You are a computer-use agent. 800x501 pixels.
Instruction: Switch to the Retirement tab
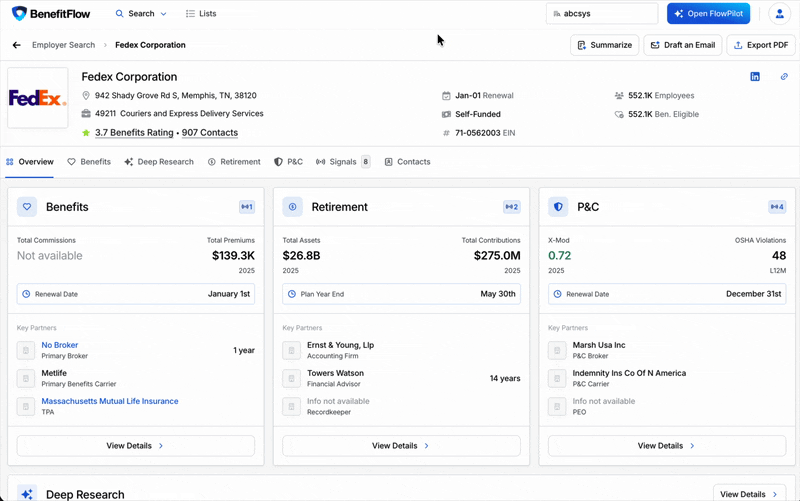pyautogui.click(x=234, y=162)
